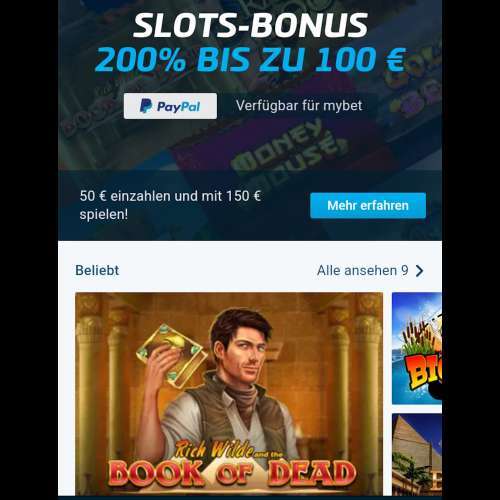This screenshot has width=500, height=500.
Task: Click the blue PayPal P icon
Action: point(146,106)
